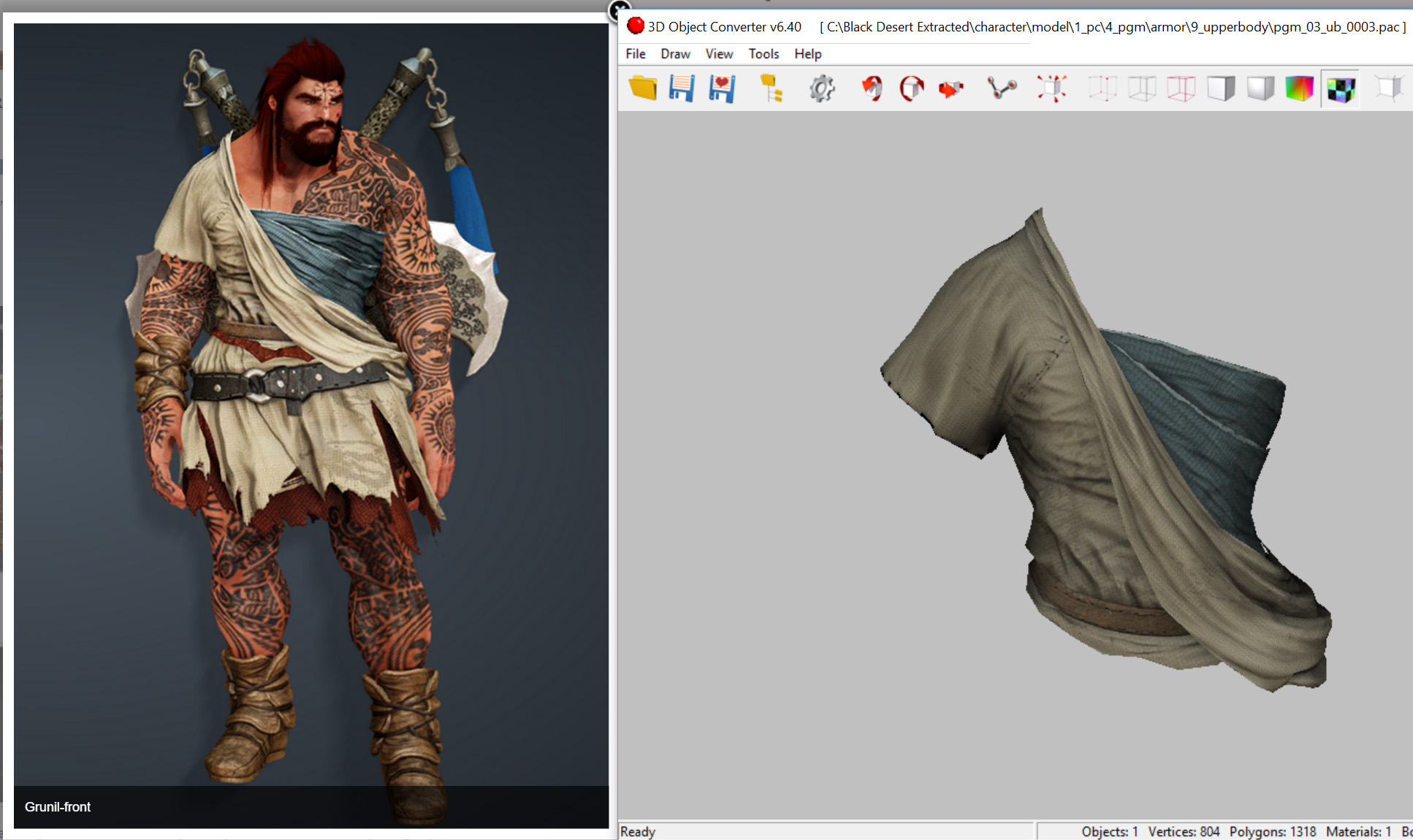The image size is (1413, 840).
Task: Switch to flat shaded solid cube mode
Action: 1221,88
